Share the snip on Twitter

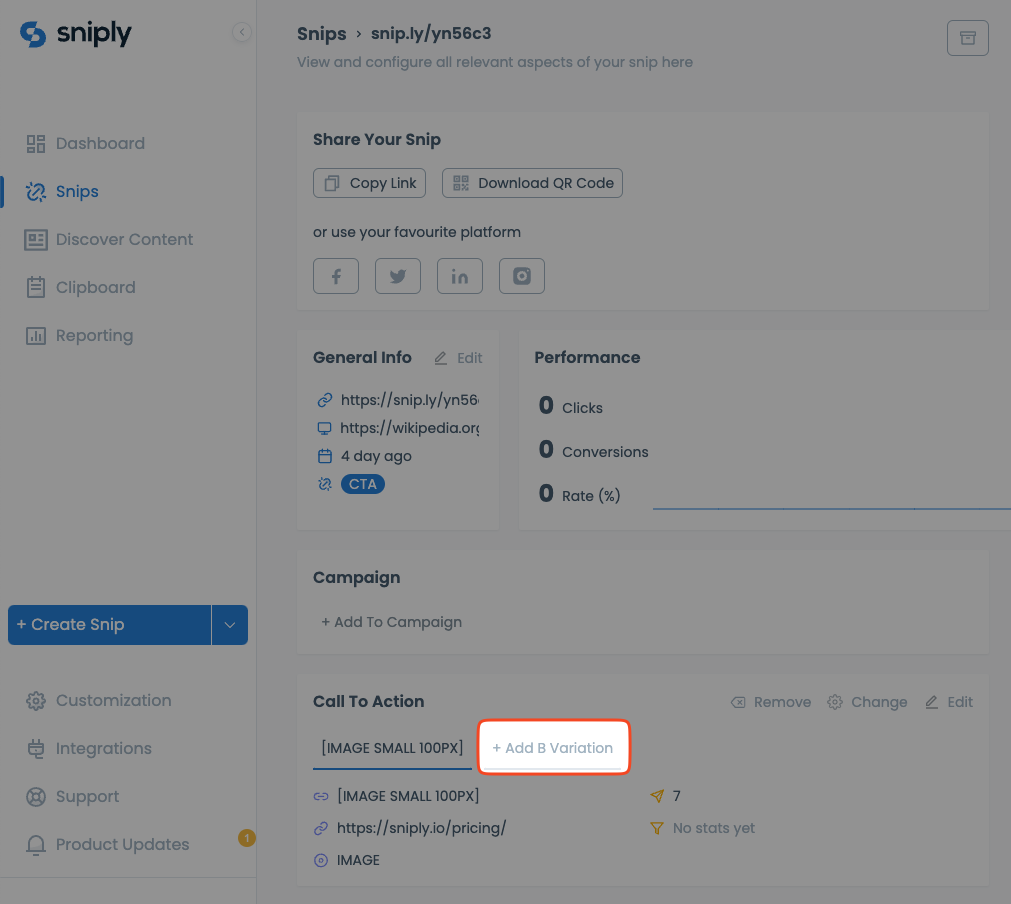(x=397, y=276)
